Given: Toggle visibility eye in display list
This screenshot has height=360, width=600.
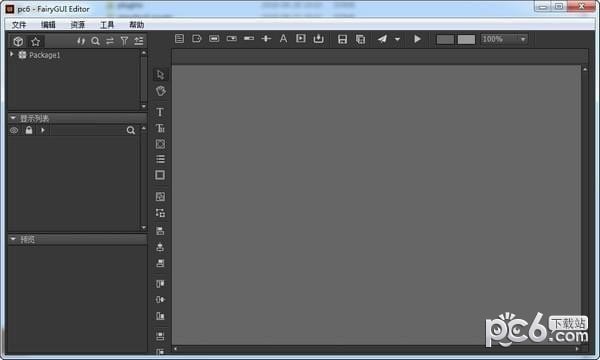Looking at the screenshot, I should coord(14,130).
